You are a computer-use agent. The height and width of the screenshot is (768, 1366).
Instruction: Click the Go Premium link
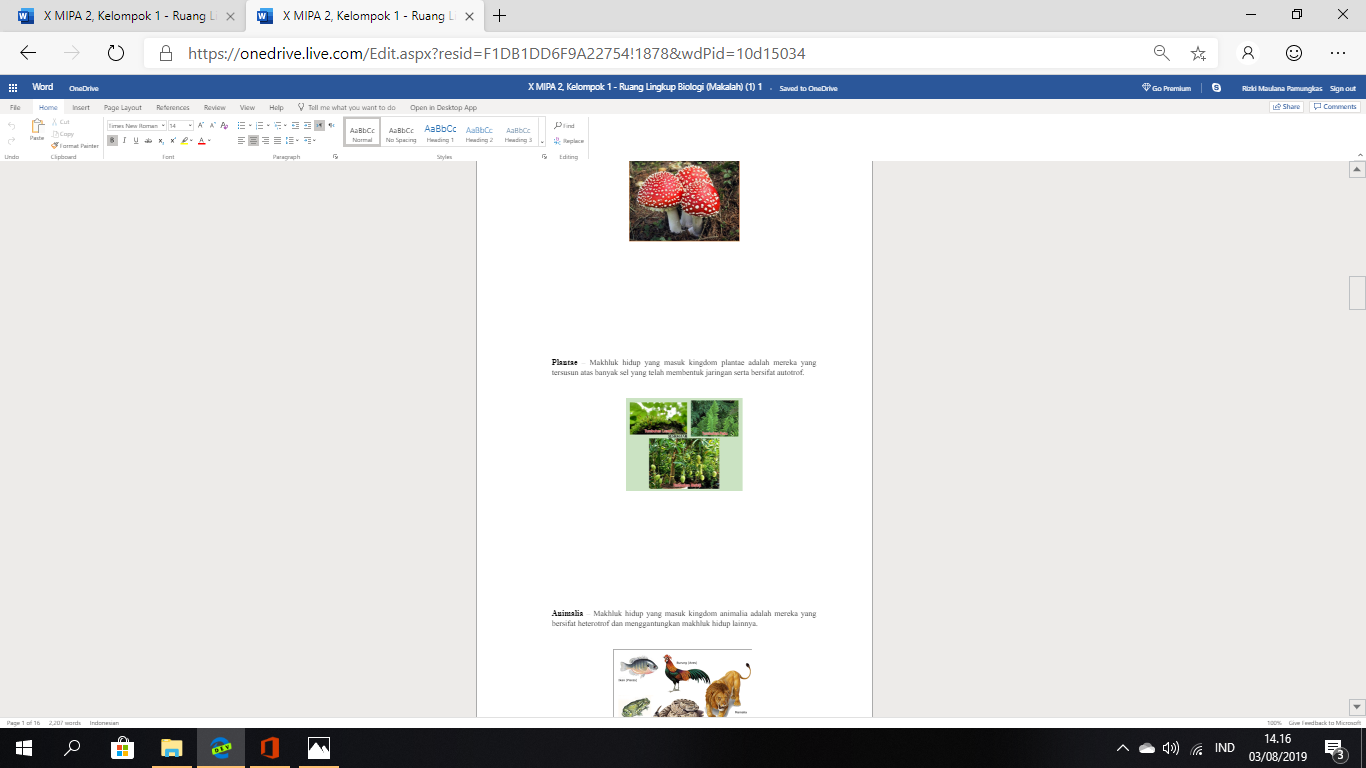tap(1166, 88)
